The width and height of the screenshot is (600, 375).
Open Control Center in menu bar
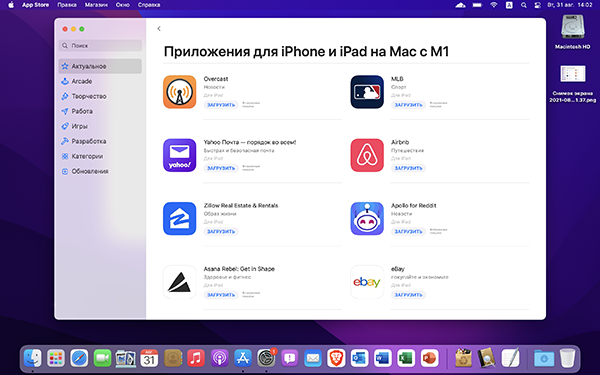537,5
